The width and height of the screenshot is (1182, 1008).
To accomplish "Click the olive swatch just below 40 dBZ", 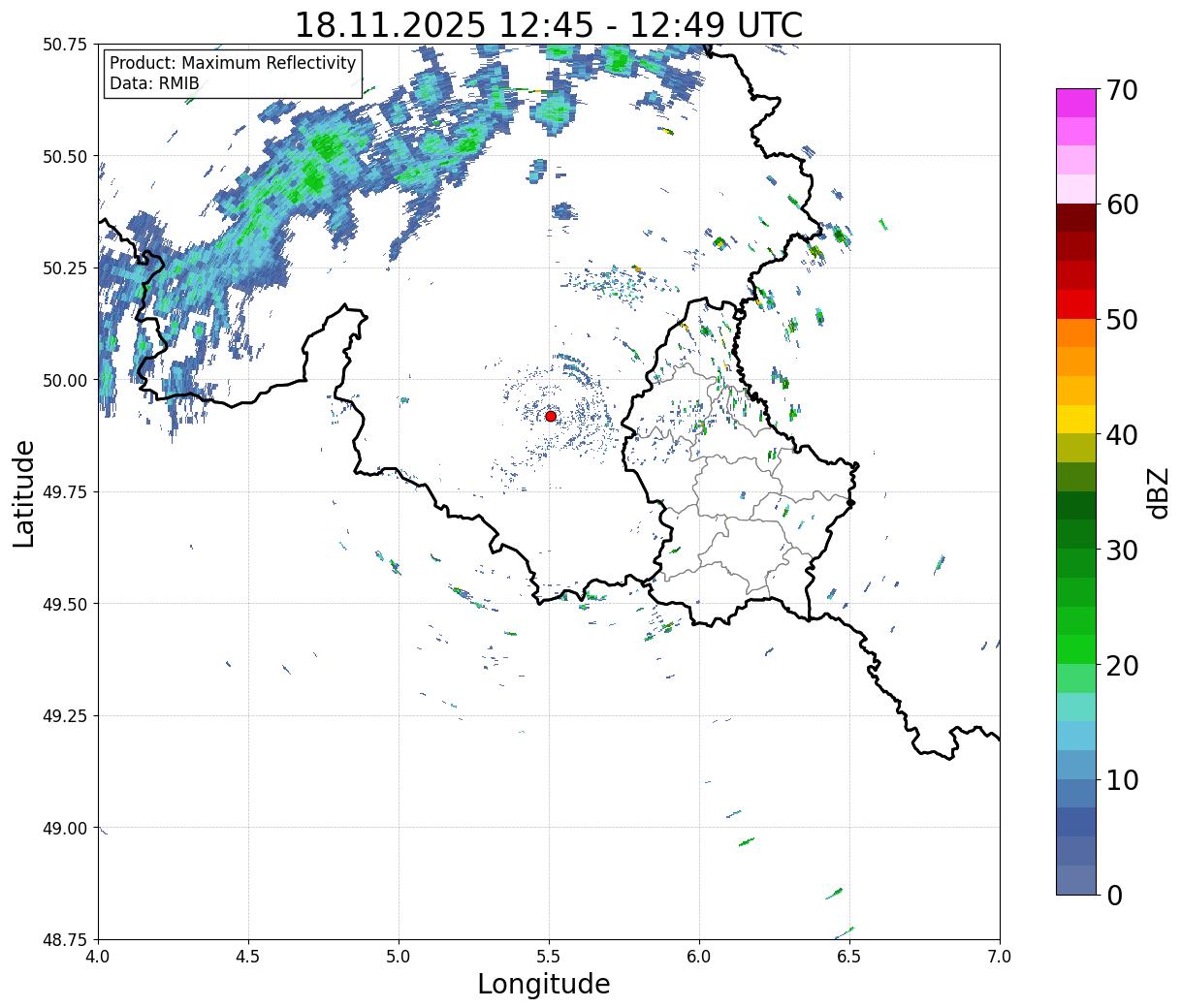I will tap(1076, 448).
